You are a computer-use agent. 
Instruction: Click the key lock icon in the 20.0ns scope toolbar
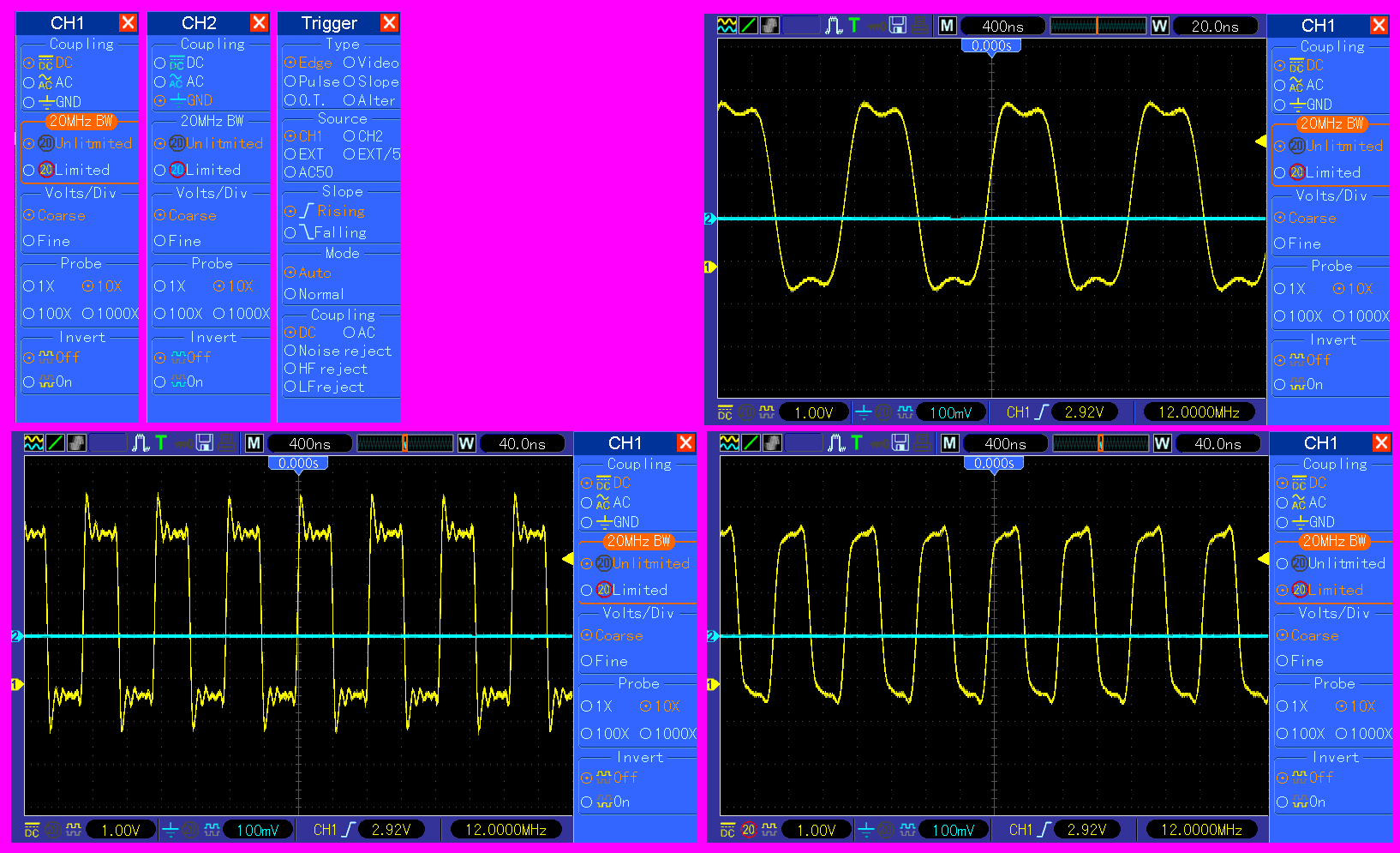pyautogui.click(x=876, y=26)
